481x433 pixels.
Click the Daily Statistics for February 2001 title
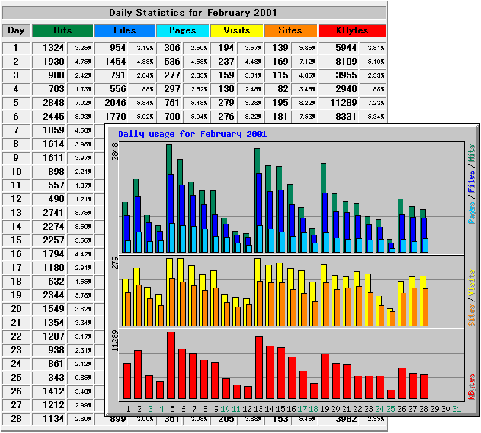click(x=193, y=13)
